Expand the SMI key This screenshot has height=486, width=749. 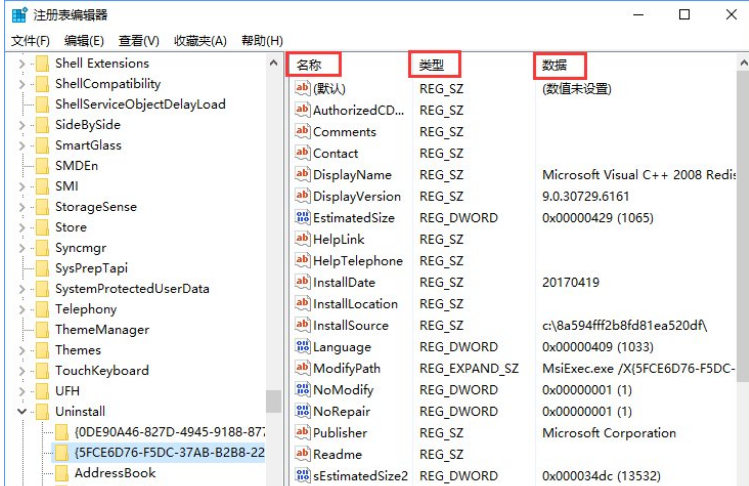(x=21, y=186)
